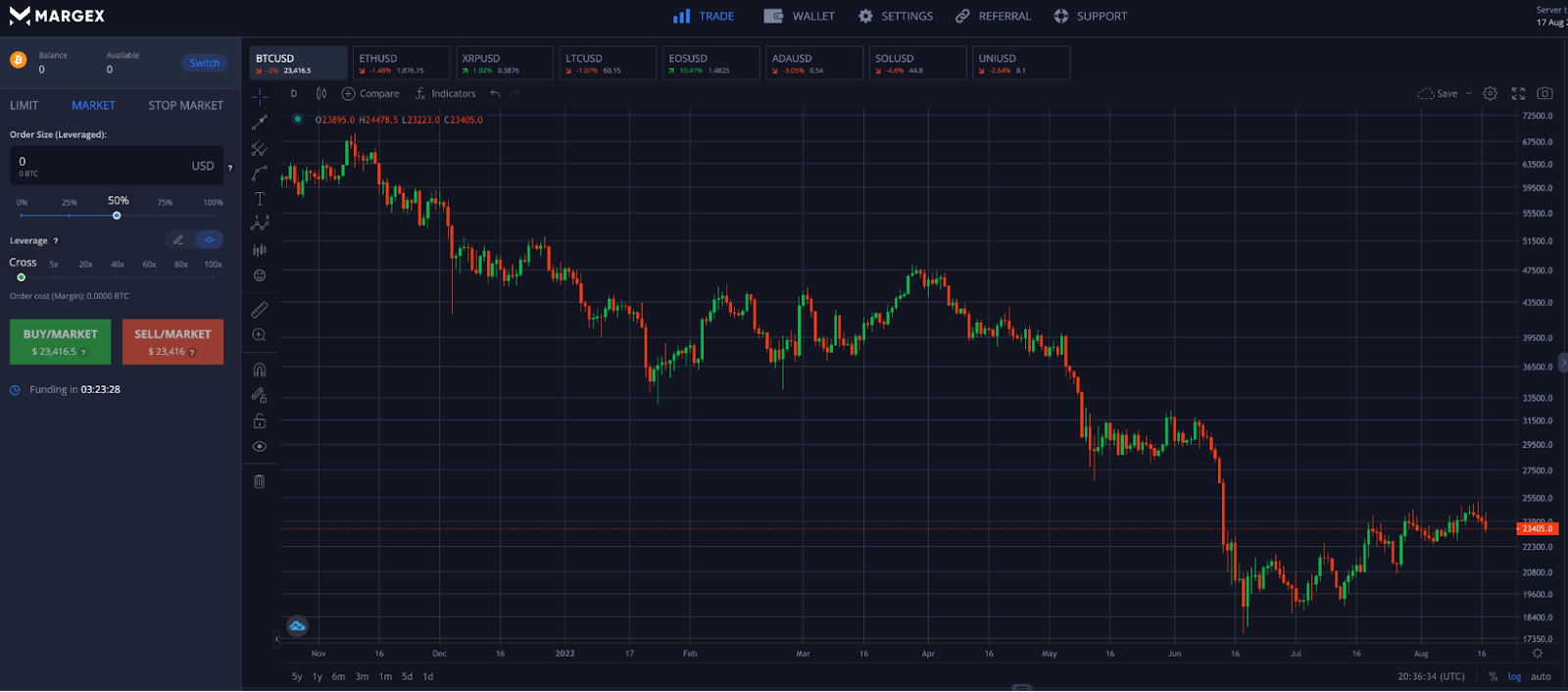Switch to the LIMIT order tab
1568x692 pixels.
tap(24, 105)
